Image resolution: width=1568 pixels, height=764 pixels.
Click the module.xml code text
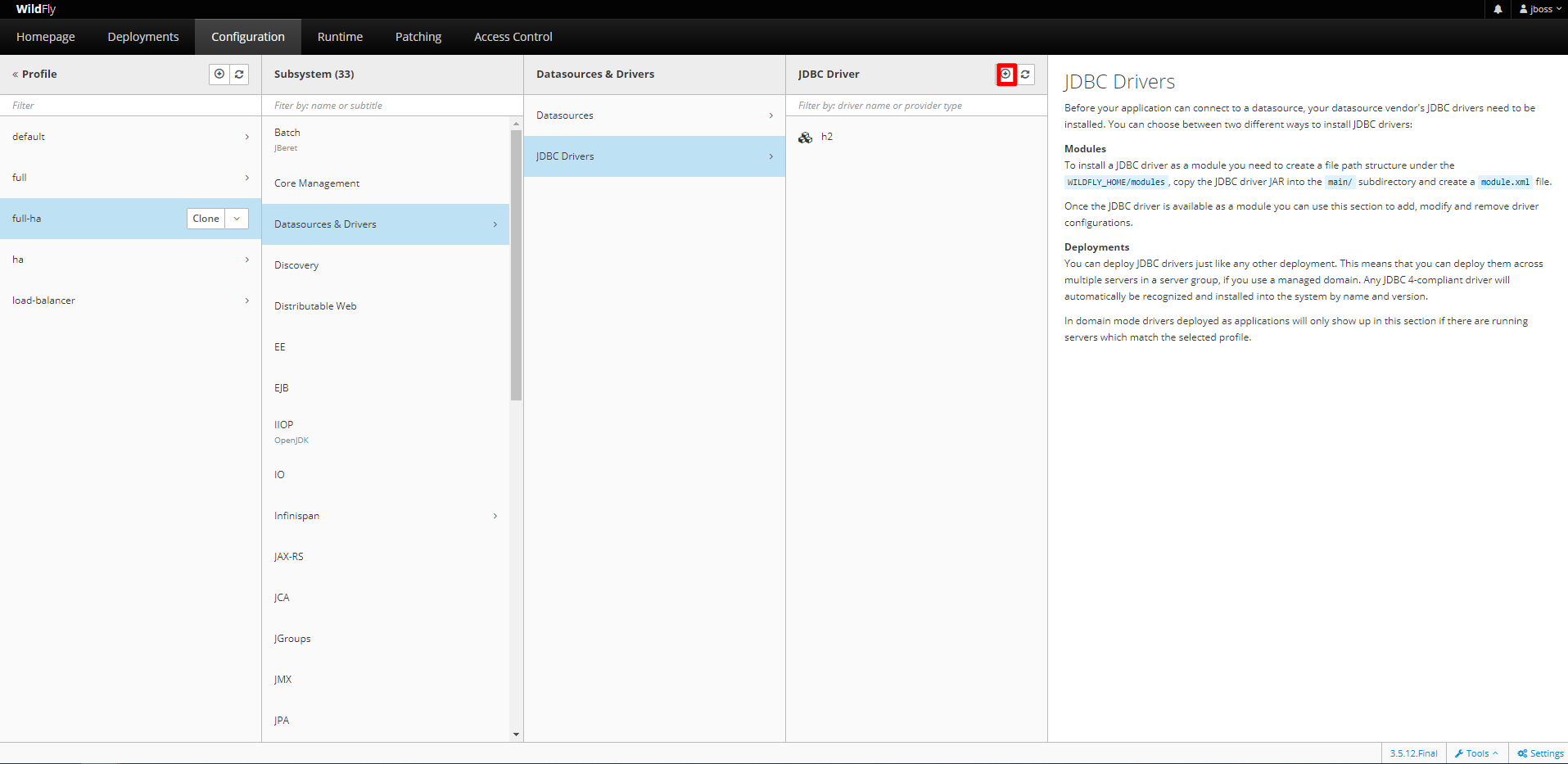coord(1505,183)
